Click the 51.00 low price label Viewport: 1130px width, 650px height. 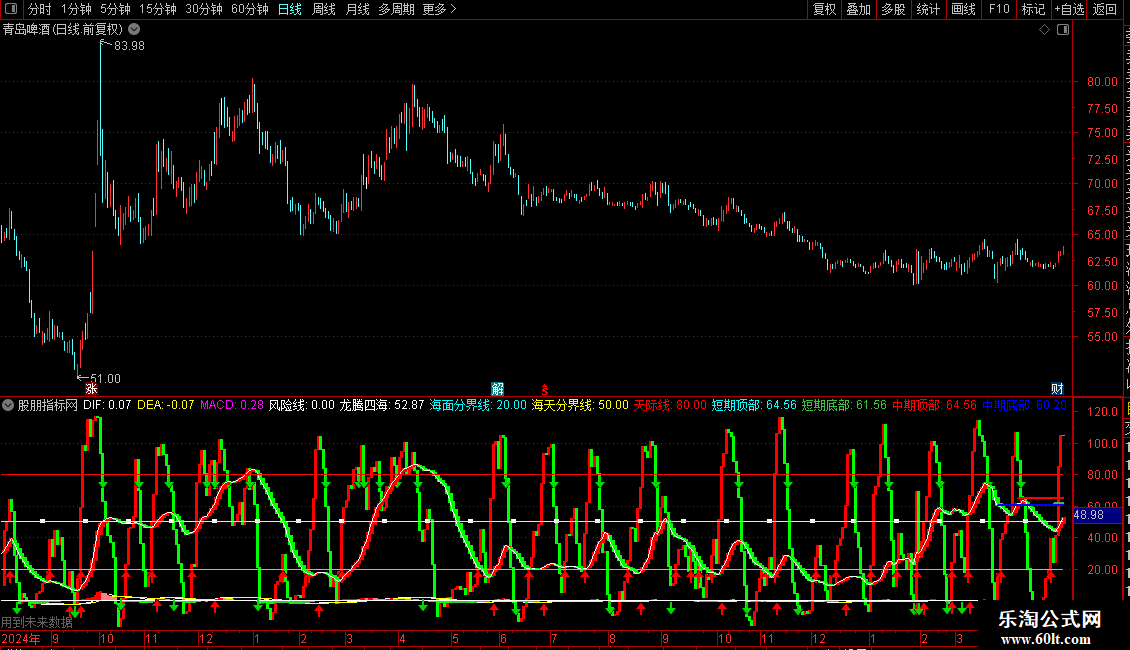pos(105,378)
